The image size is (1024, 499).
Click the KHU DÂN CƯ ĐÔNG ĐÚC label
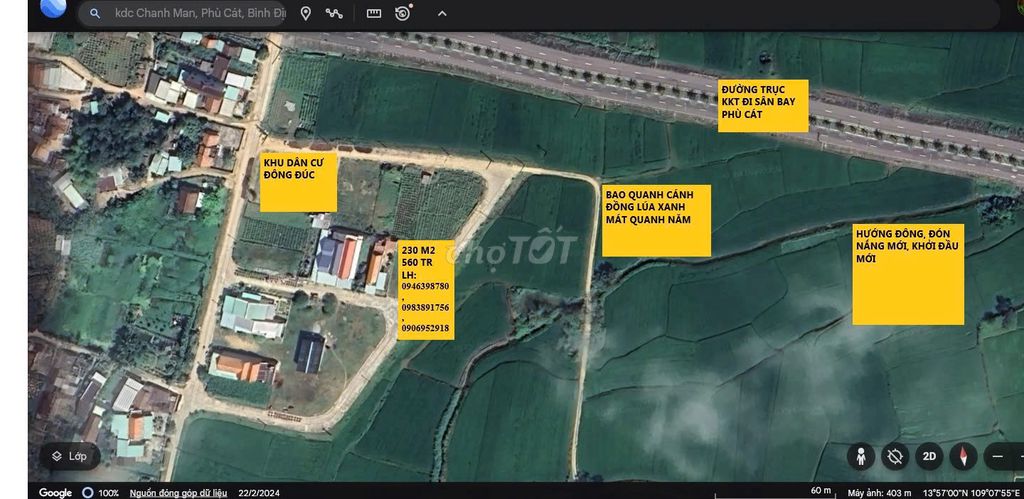point(298,182)
